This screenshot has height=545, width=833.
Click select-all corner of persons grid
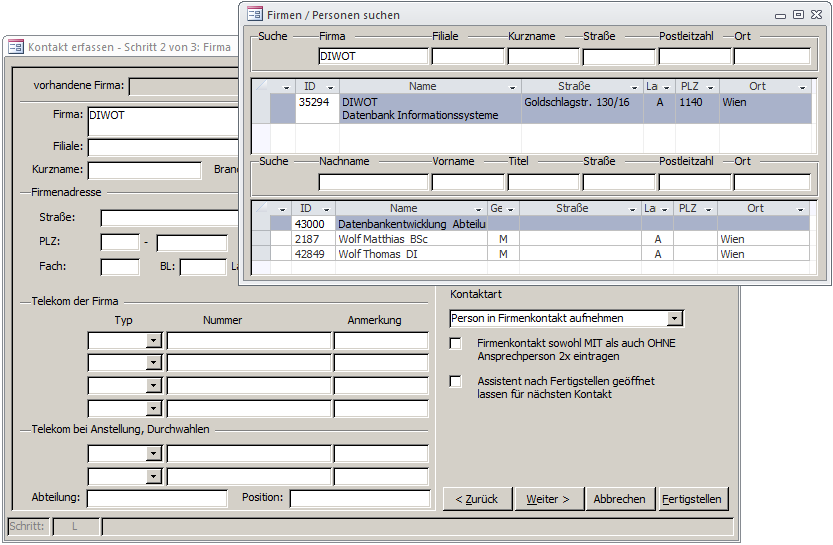[x=261, y=209]
